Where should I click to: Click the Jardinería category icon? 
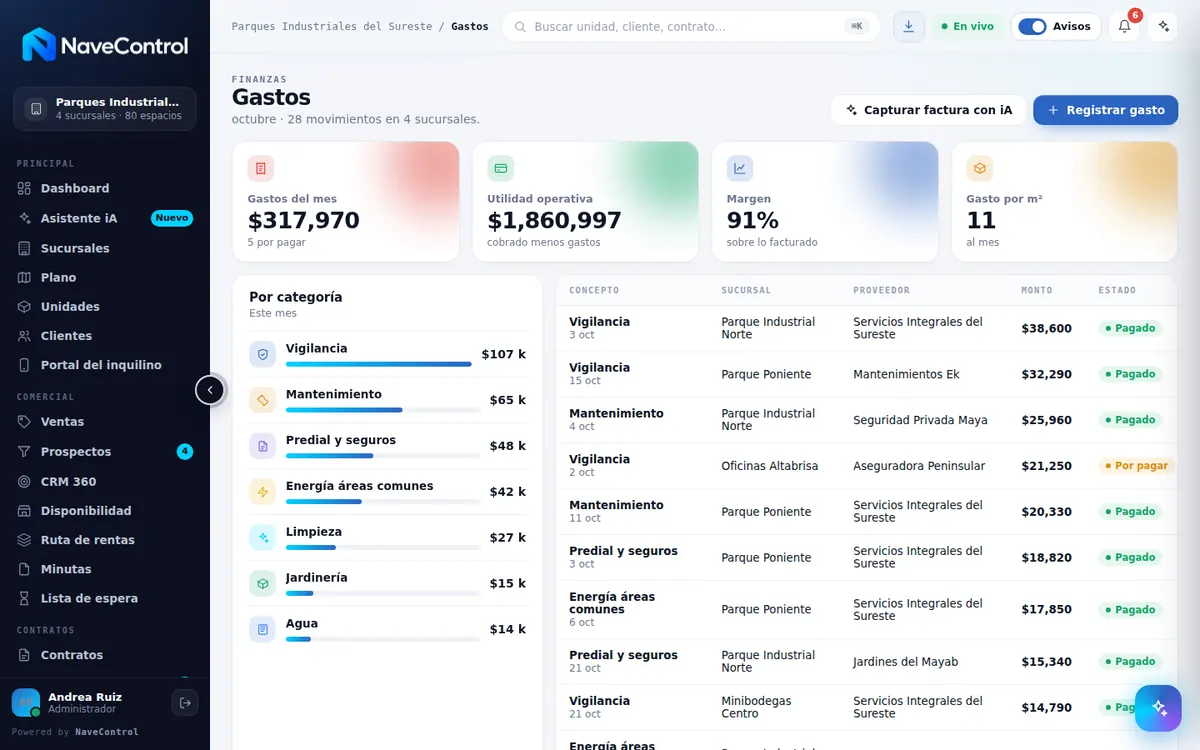pos(263,584)
